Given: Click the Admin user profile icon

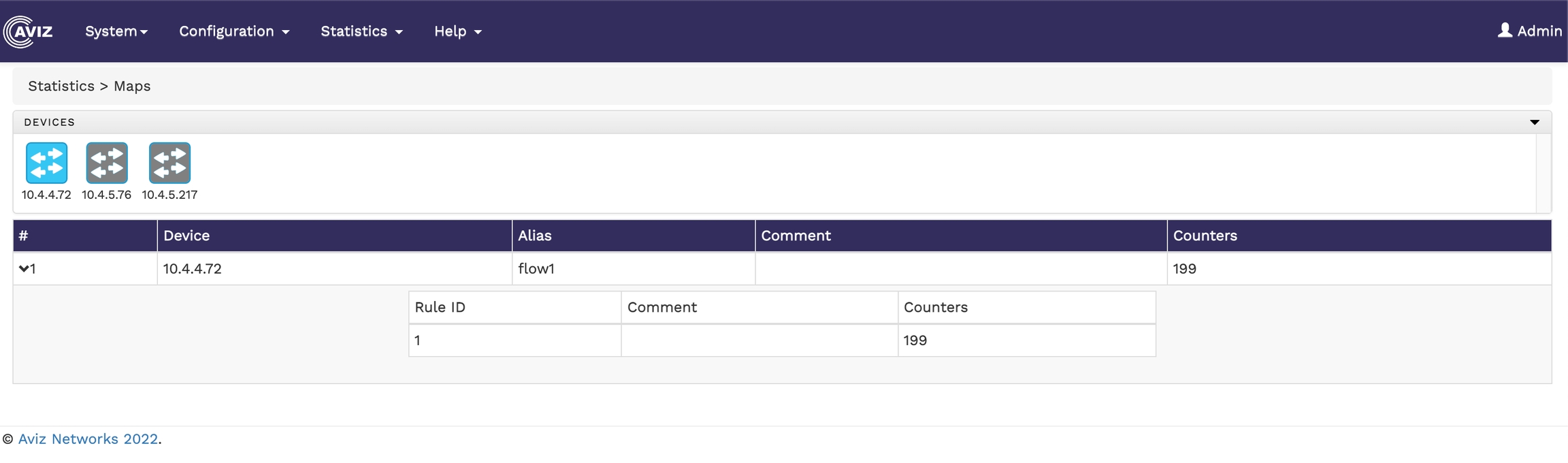Looking at the screenshot, I should tap(1505, 31).
